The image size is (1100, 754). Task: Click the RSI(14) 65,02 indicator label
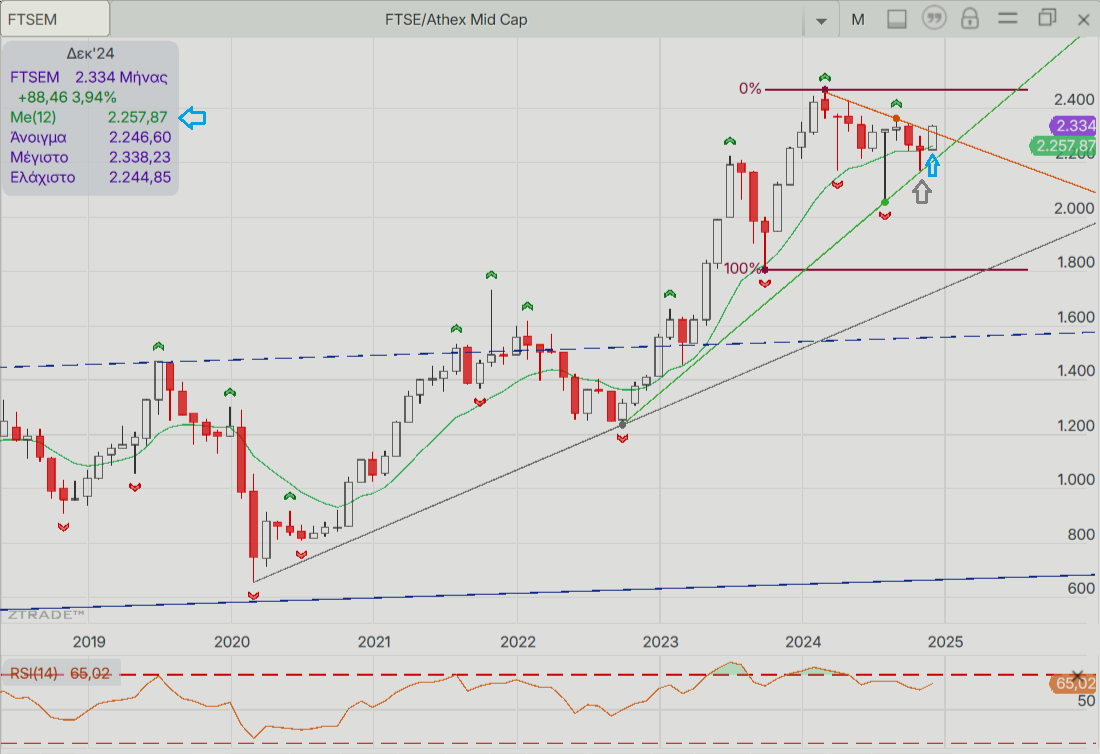click(x=60, y=673)
